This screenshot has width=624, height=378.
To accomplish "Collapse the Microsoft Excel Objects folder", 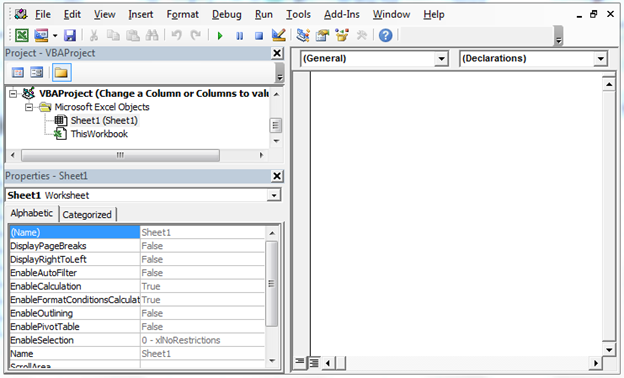I will (29, 107).
